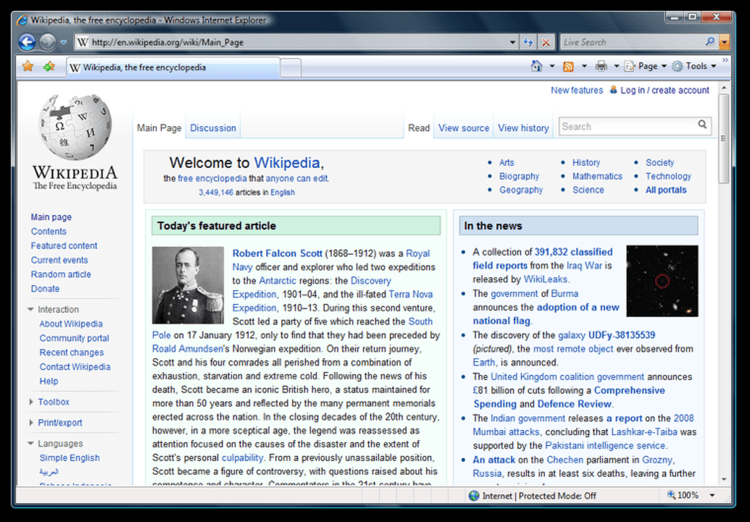750x522 pixels.
Task: Open the Favorites Center star icon
Action: 28,66
